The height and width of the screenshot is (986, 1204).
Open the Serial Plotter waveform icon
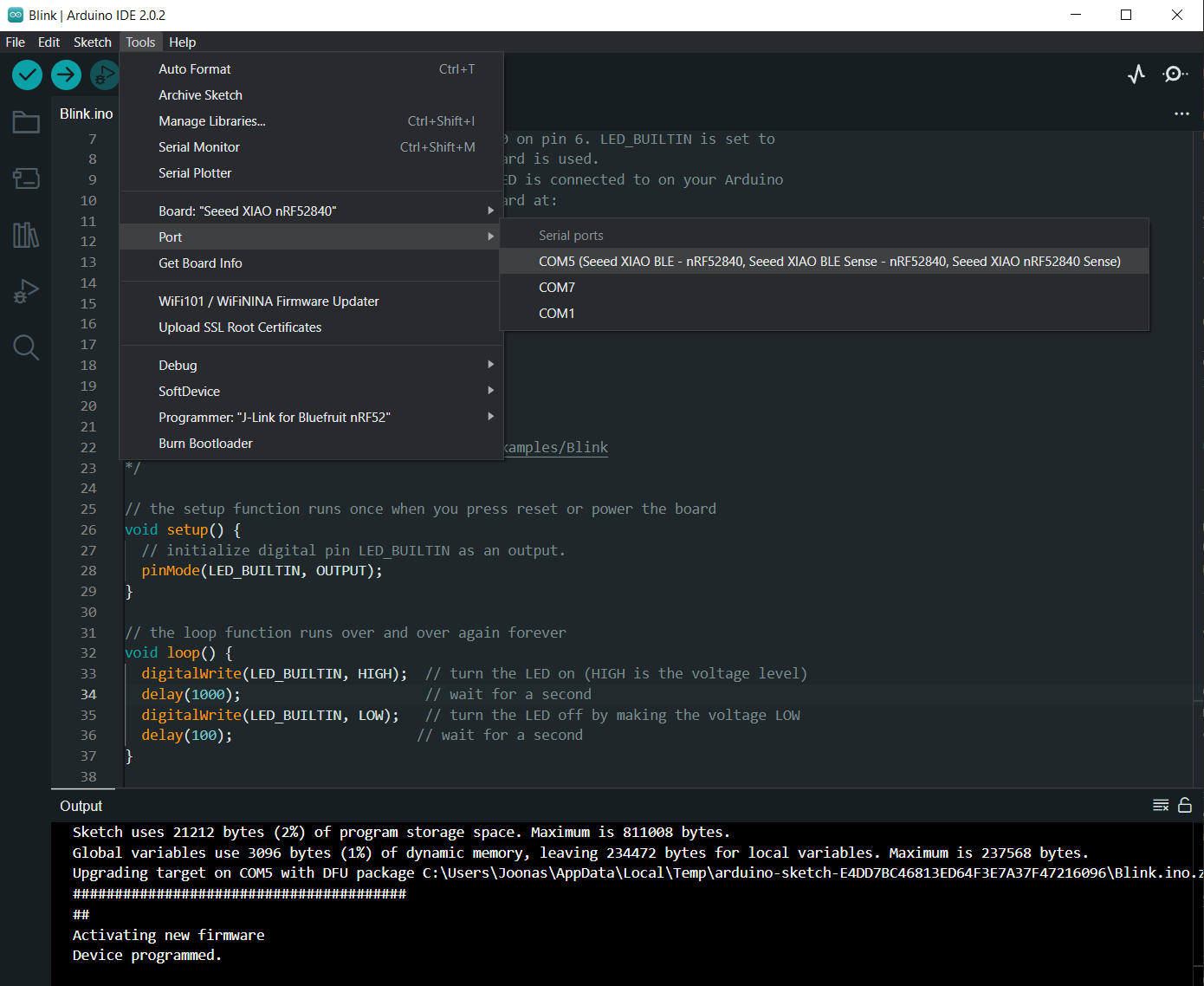tap(1136, 75)
